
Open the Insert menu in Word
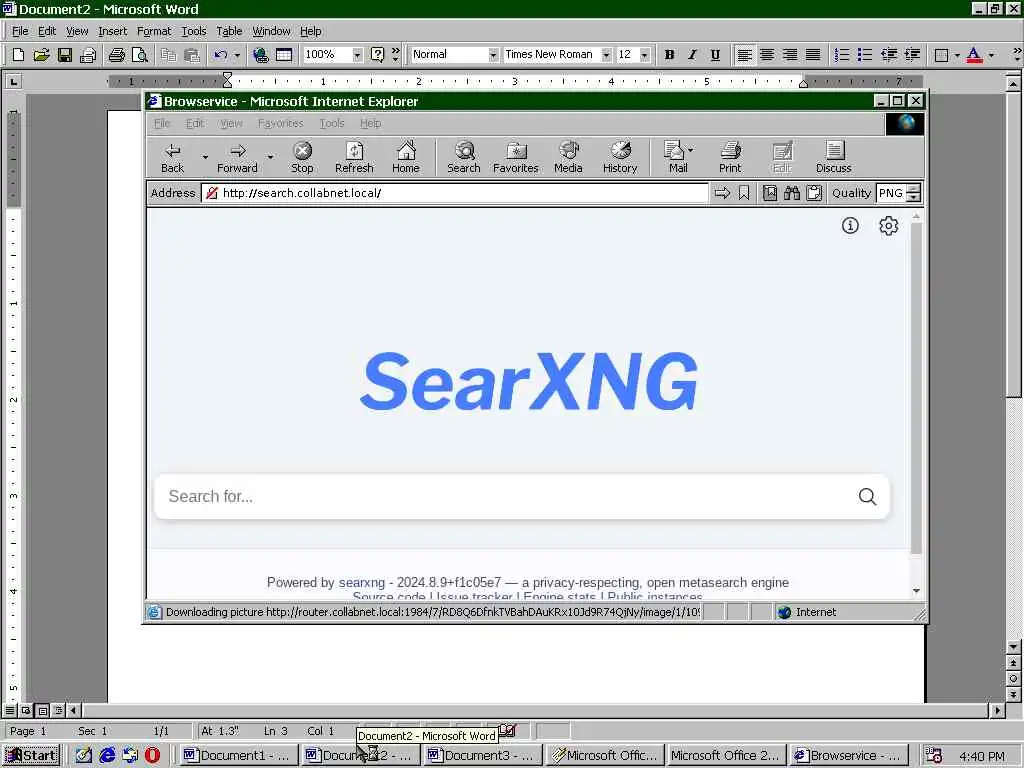tap(112, 31)
